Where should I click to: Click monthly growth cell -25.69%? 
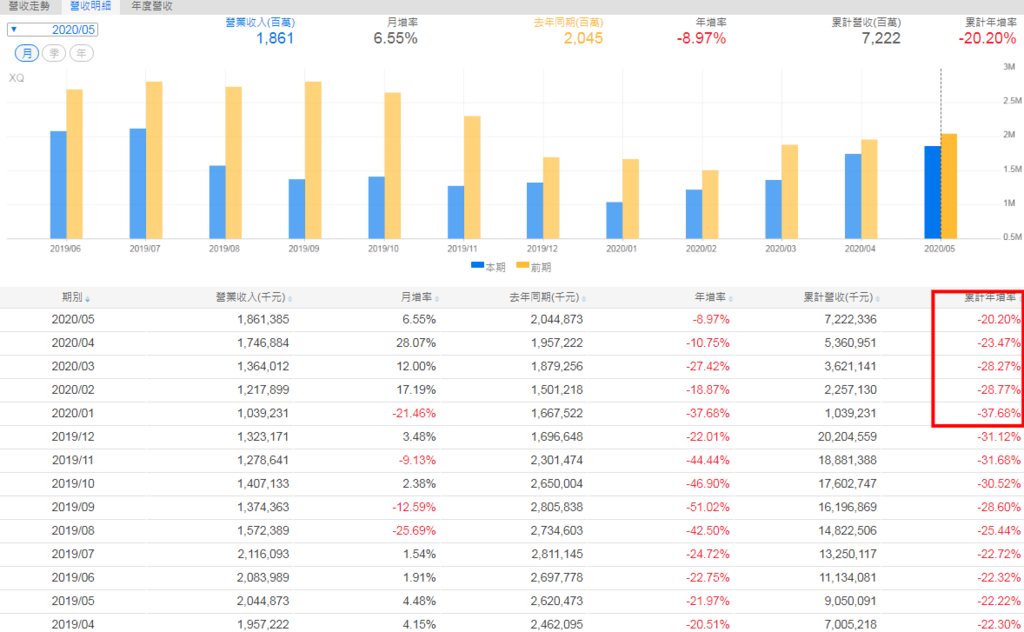click(414, 531)
